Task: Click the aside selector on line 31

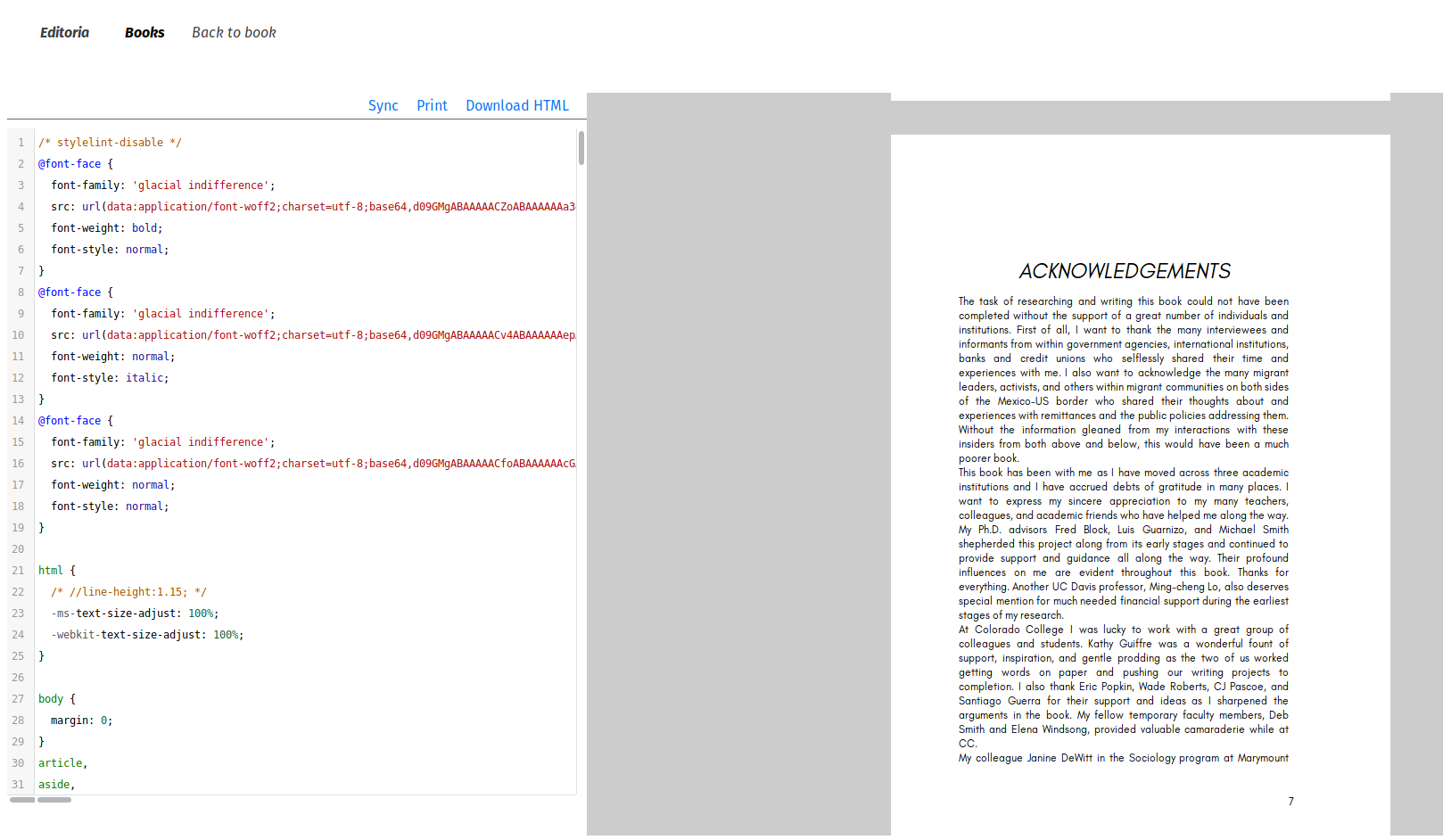Action: (56, 785)
